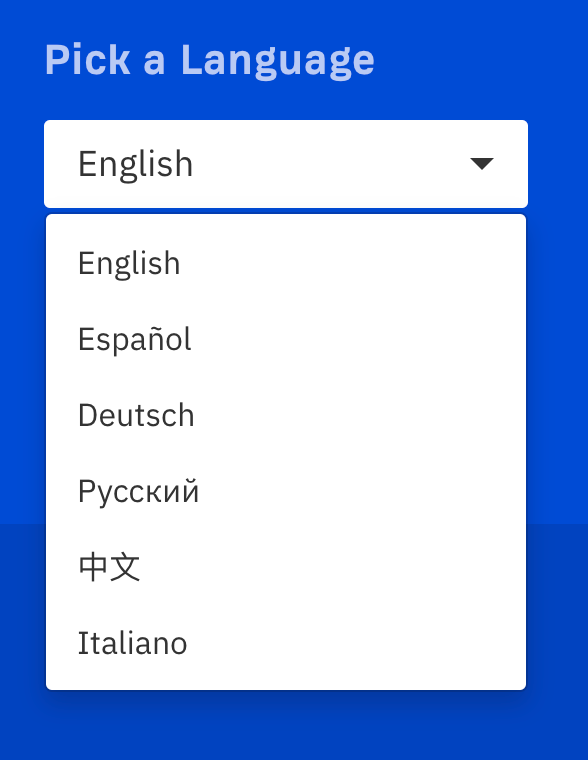Viewport: 588px width, 760px height.
Task: Close the language list via the selected English field
Action: click(x=286, y=164)
